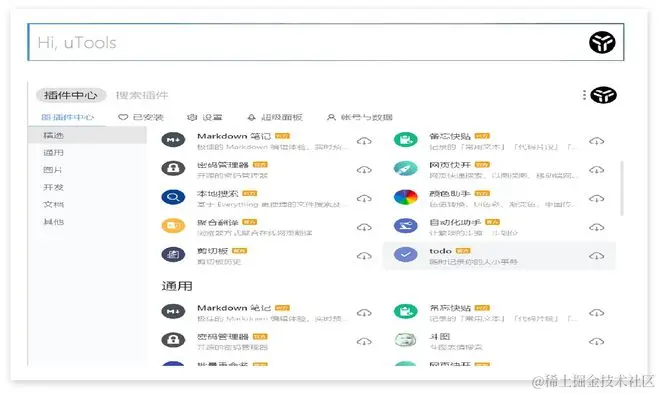
Task: Download the 本地搜索 plugin via cloud icon
Action: [x=364, y=198]
